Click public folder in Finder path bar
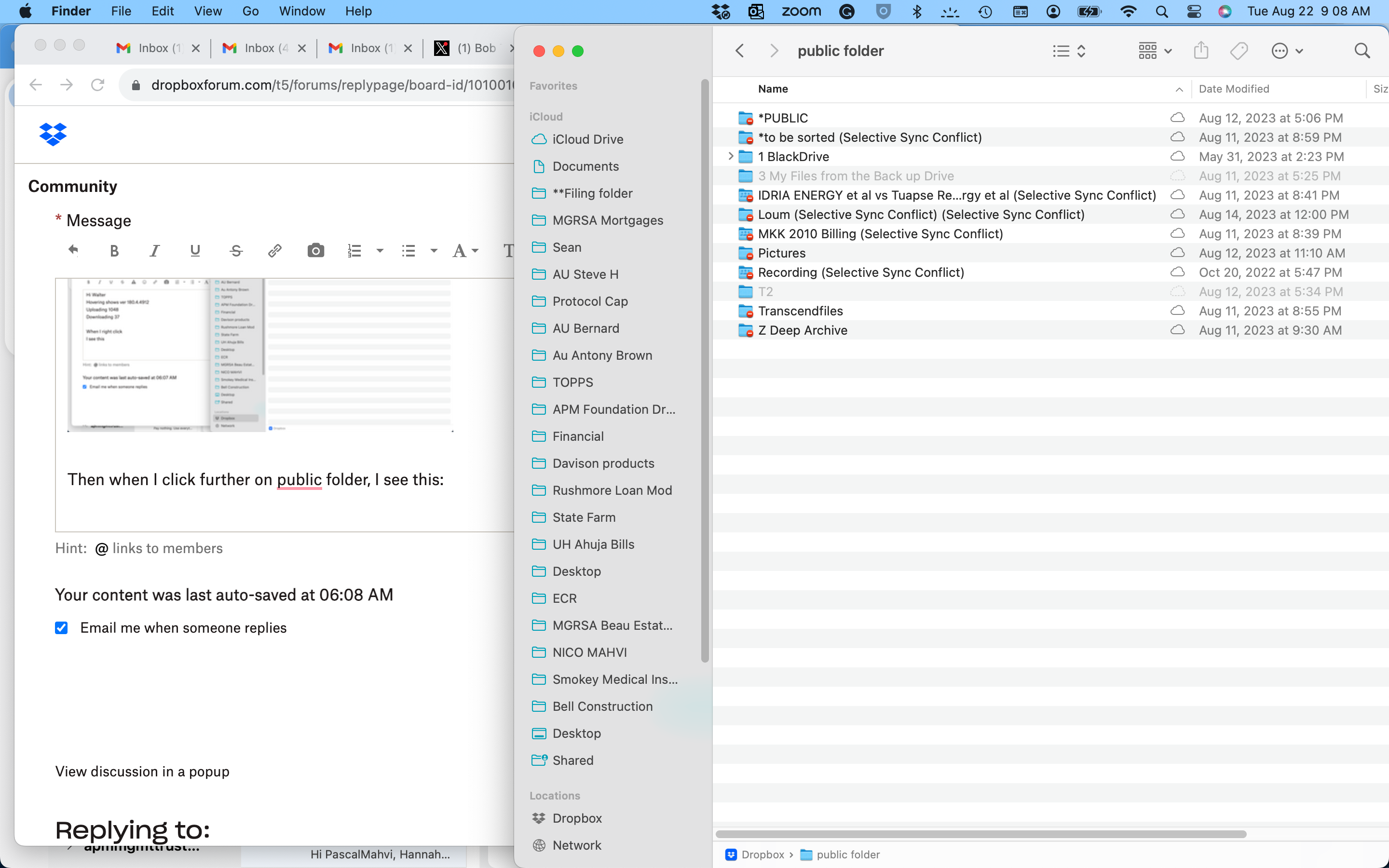The height and width of the screenshot is (868, 1389). (840, 855)
